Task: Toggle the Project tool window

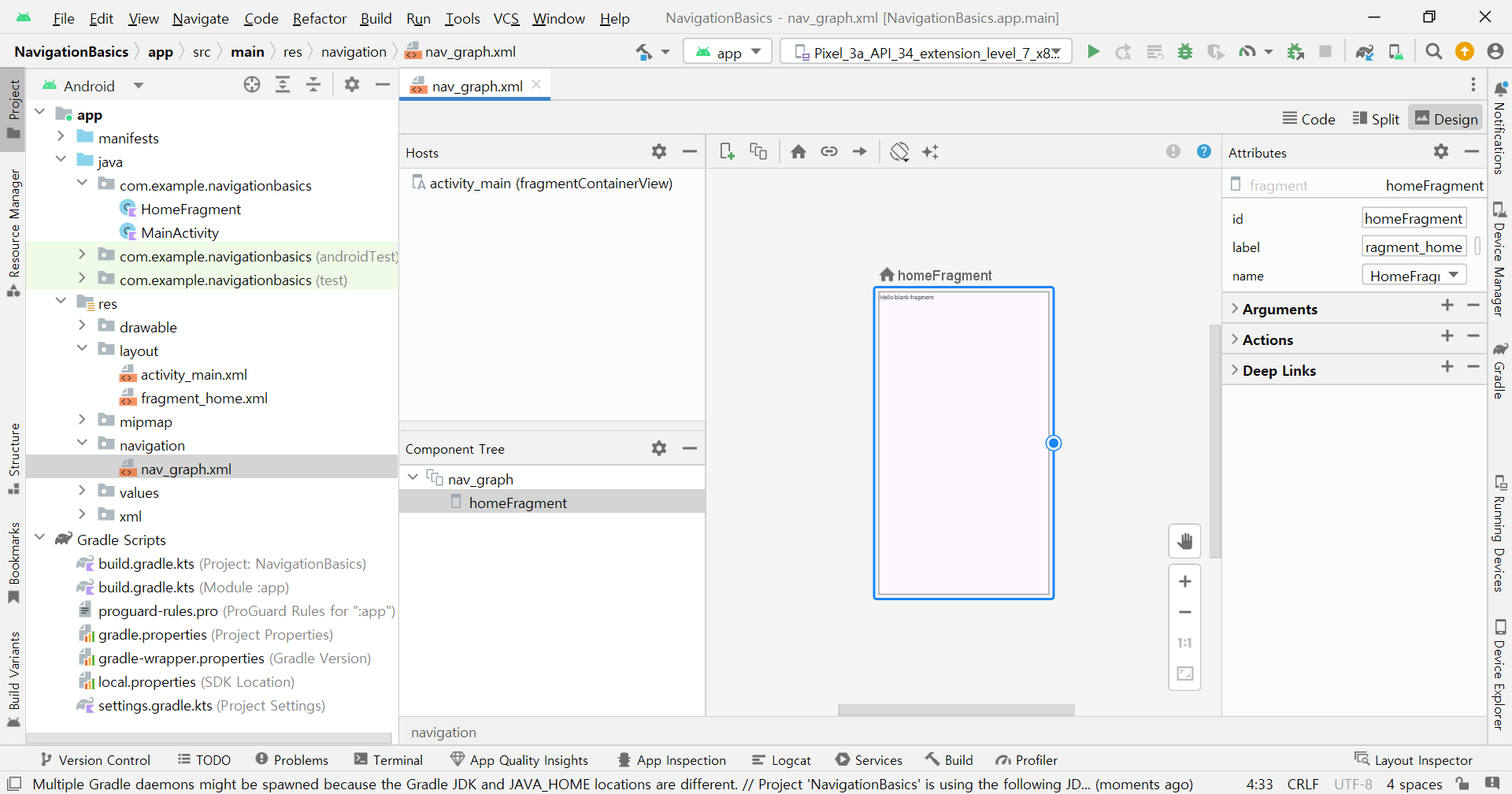Action: [x=13, y=109]
